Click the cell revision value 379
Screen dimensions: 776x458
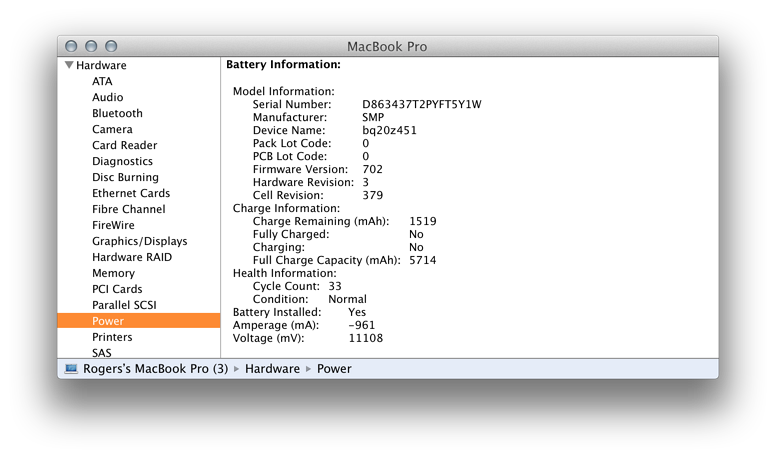click(x=373, y=195)
